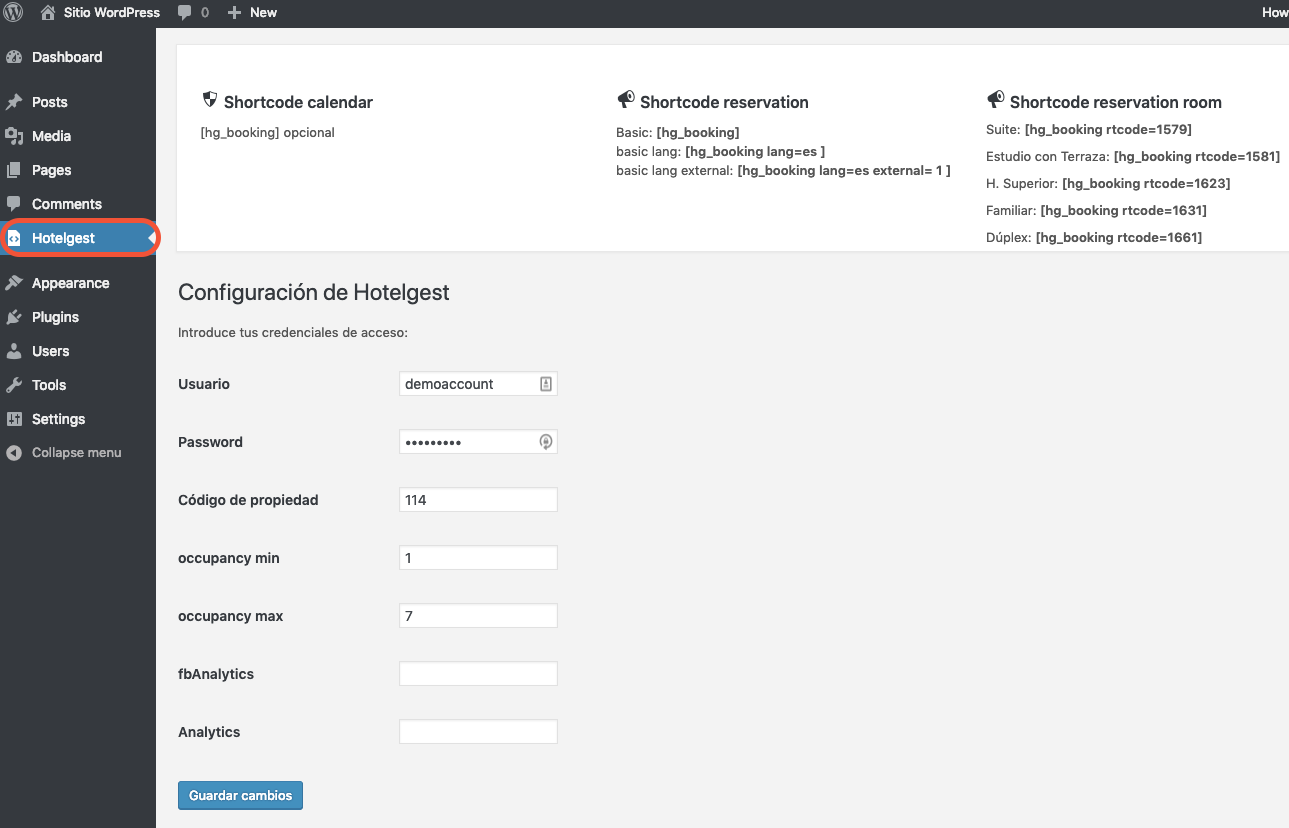This screenshot has width=1289, height=828.
Task: Focus the Password input field
Action: click(478, 442)
